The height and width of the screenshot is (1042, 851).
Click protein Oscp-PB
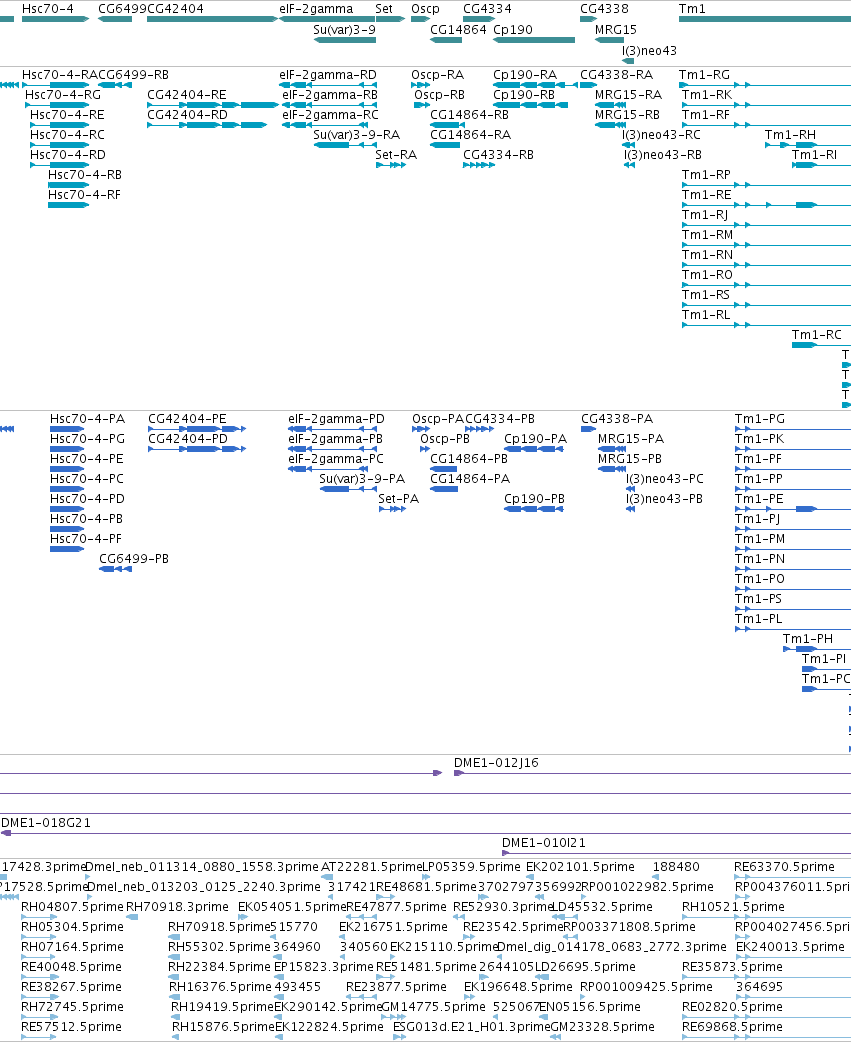point(445,439)
